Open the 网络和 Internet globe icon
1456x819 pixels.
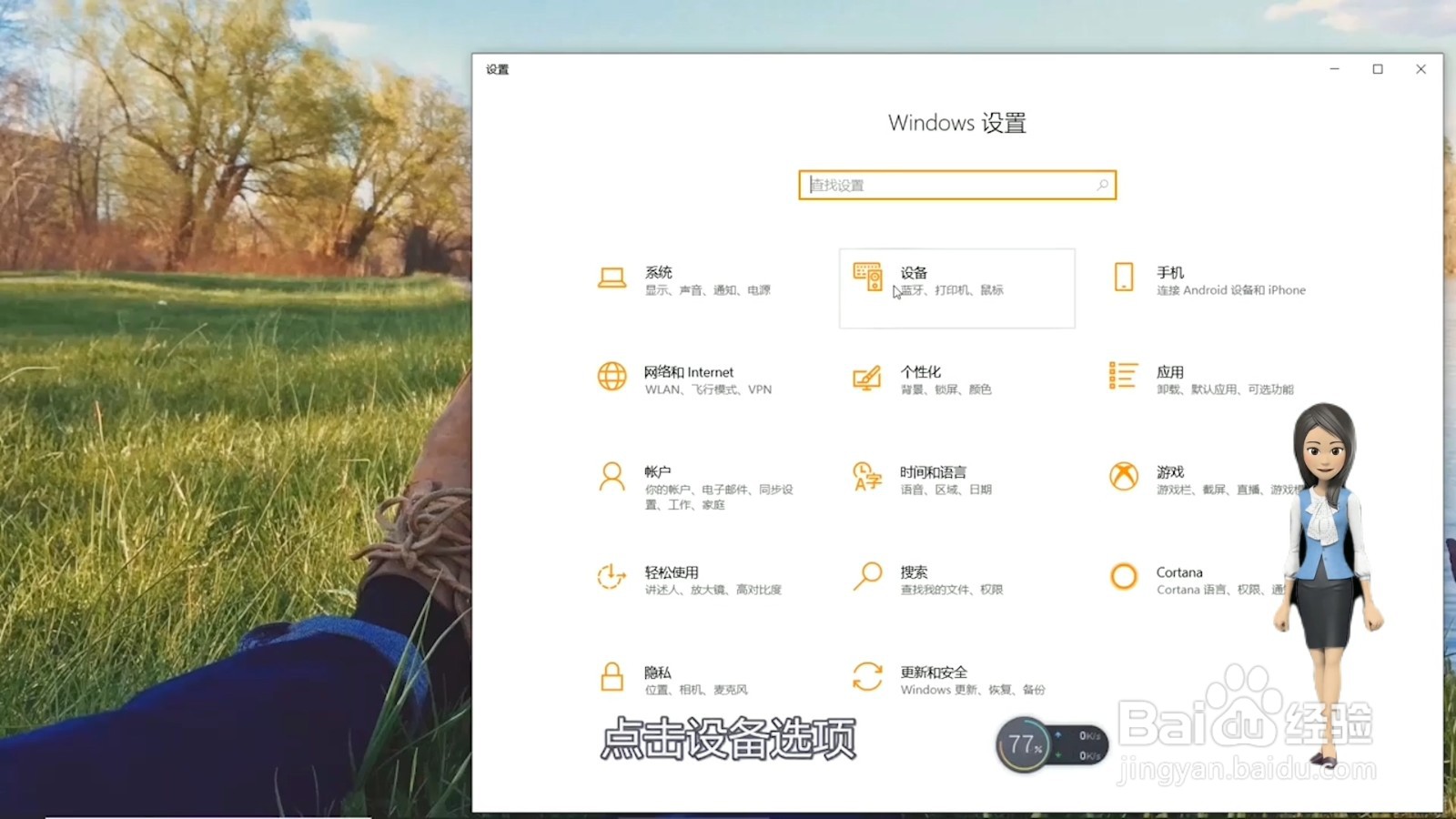click(612, 376)
